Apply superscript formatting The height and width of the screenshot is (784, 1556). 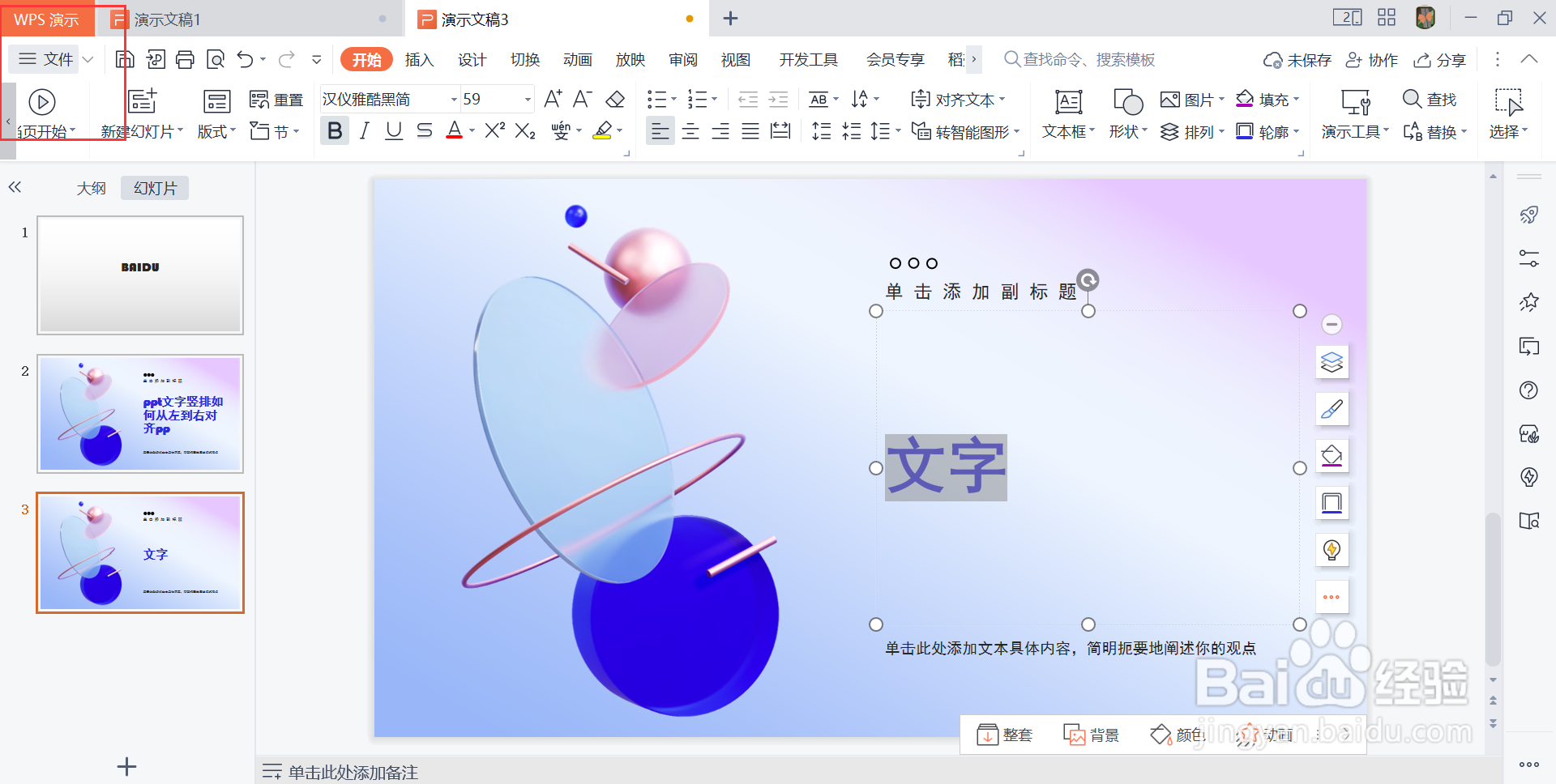[494, 130]
